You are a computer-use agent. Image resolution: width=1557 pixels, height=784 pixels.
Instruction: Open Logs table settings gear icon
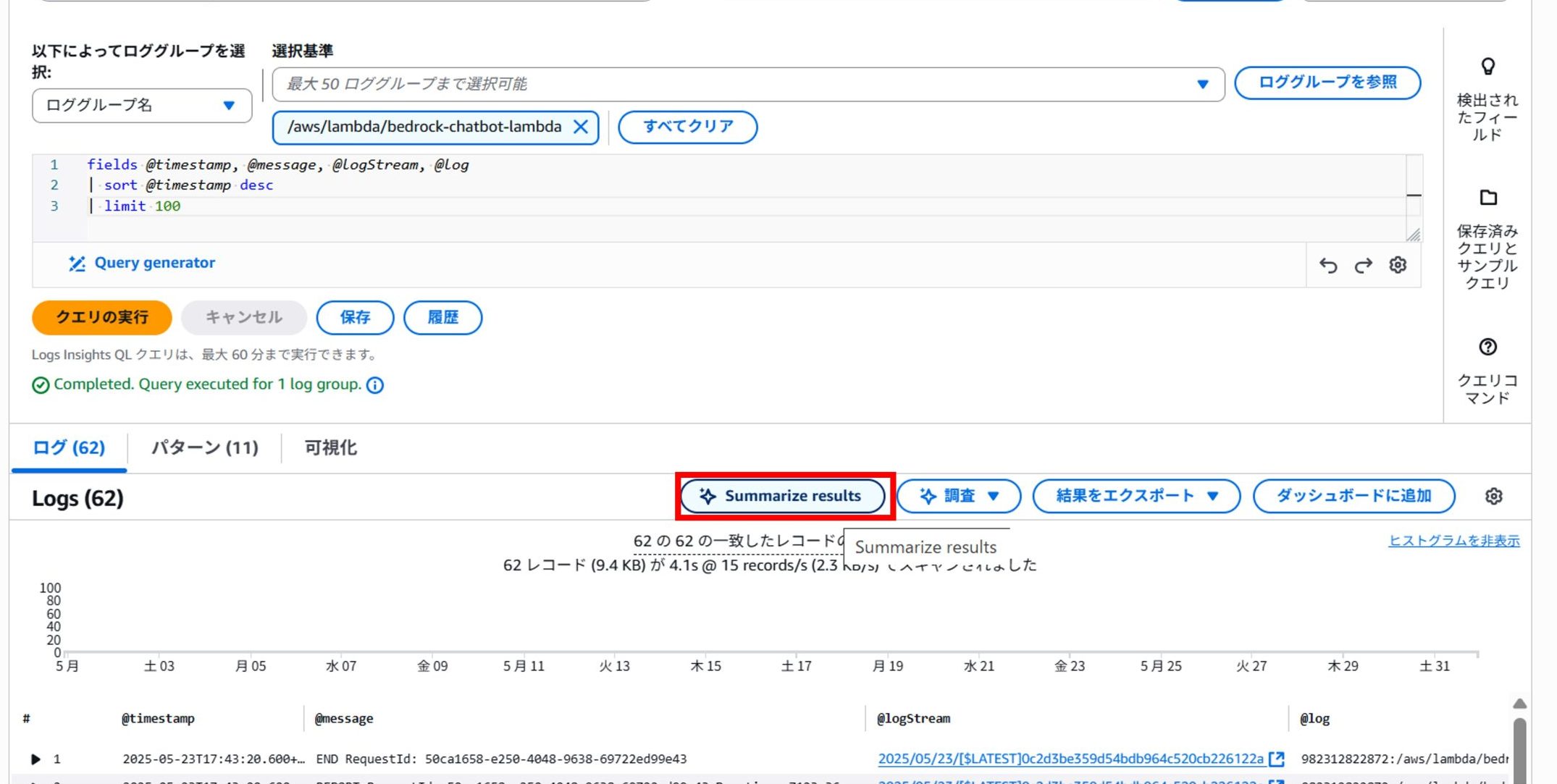(1493, 496)
